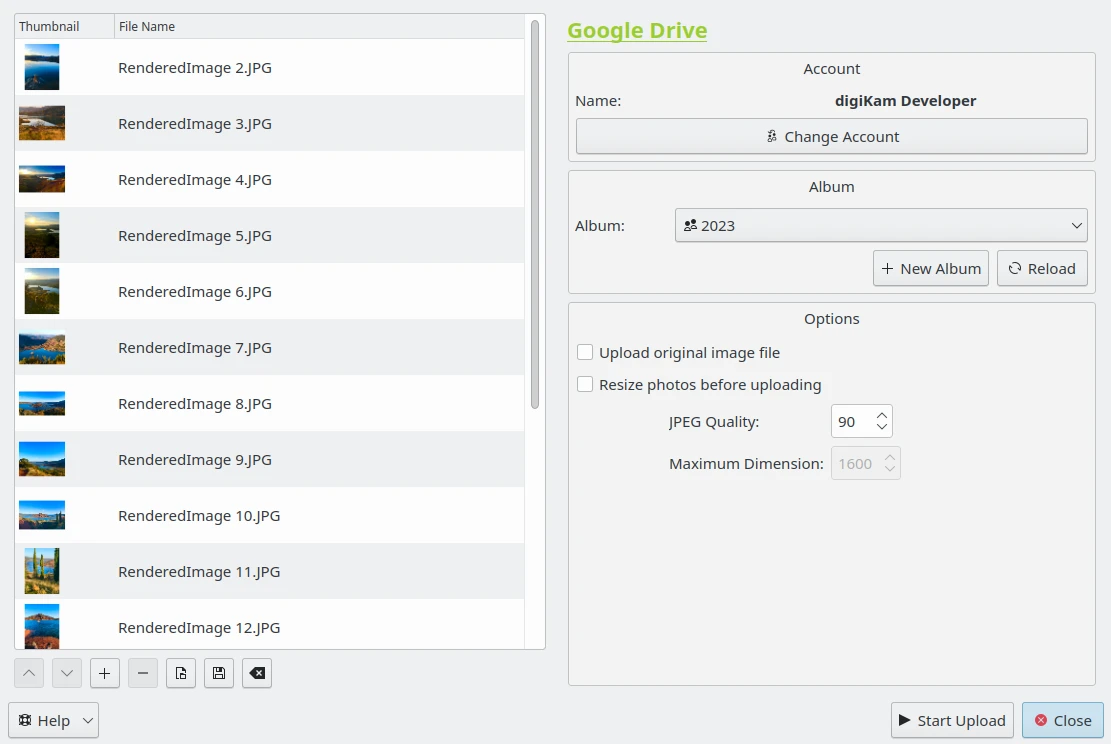Move selected image down with arrow icon
1111x744 pixels.
[x=67, y=673]
